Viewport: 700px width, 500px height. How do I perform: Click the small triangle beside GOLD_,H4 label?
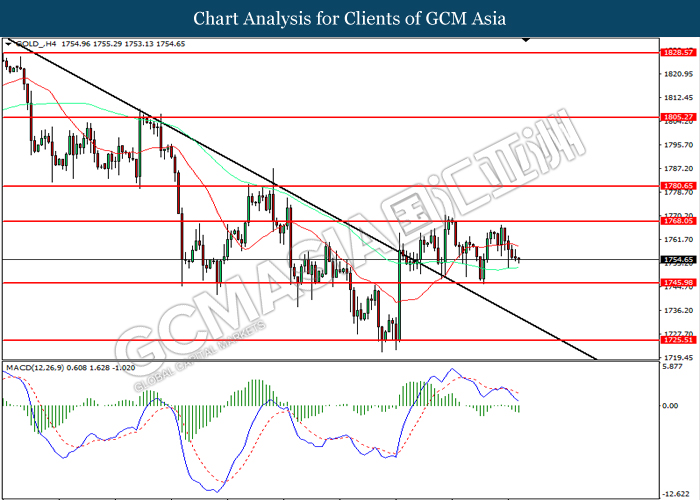coord(8,44)
